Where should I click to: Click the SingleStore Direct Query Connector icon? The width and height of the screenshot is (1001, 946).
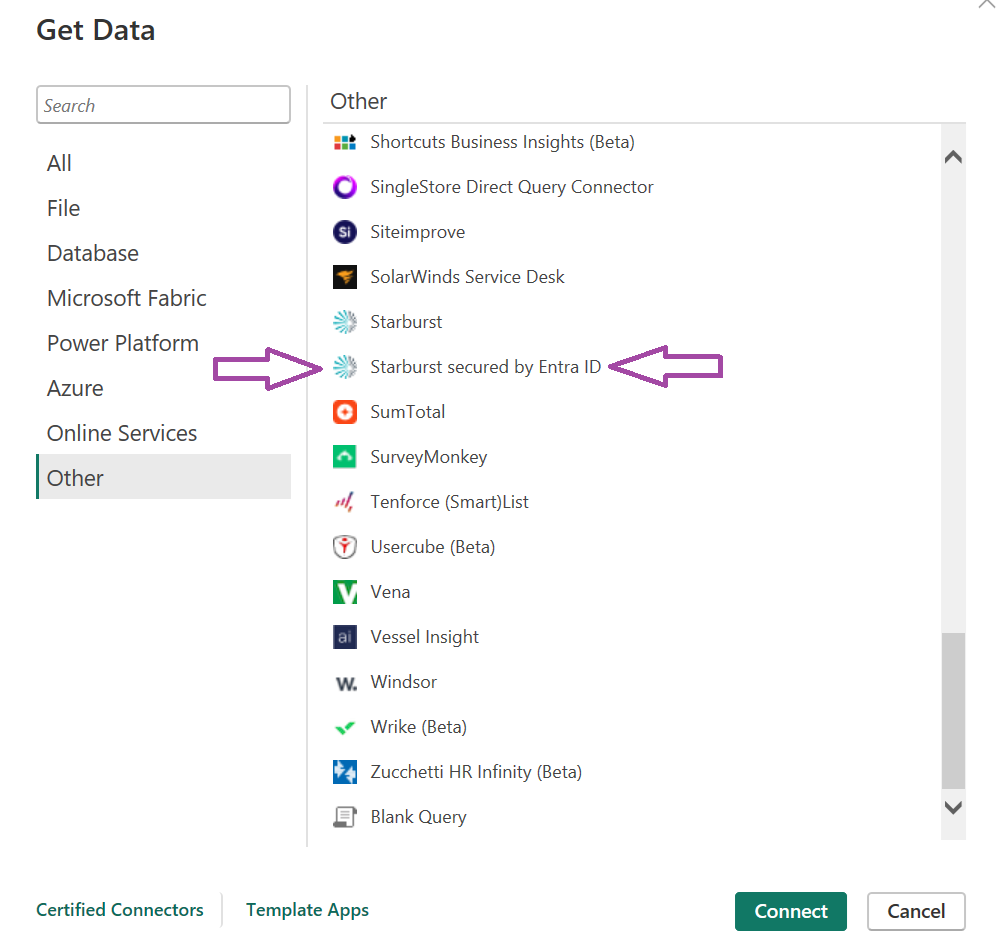tap(345, 187)
